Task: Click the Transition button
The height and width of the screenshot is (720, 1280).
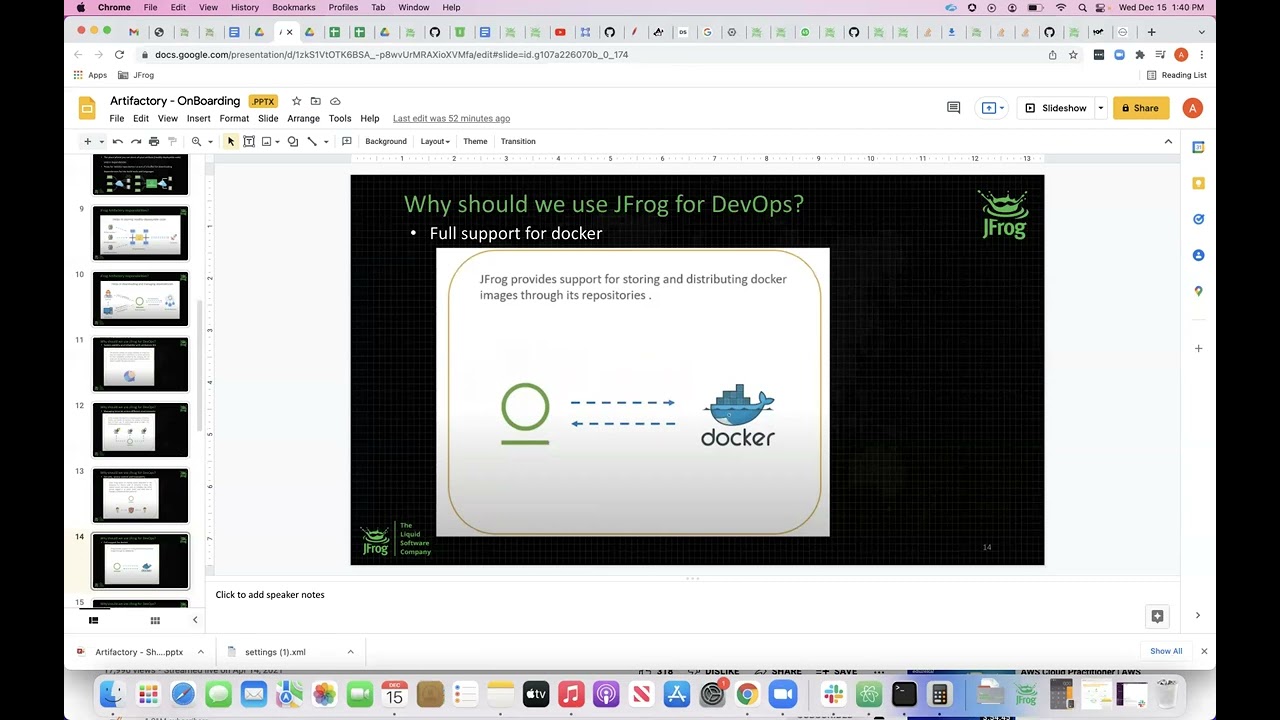Action: tap(518, 141)
